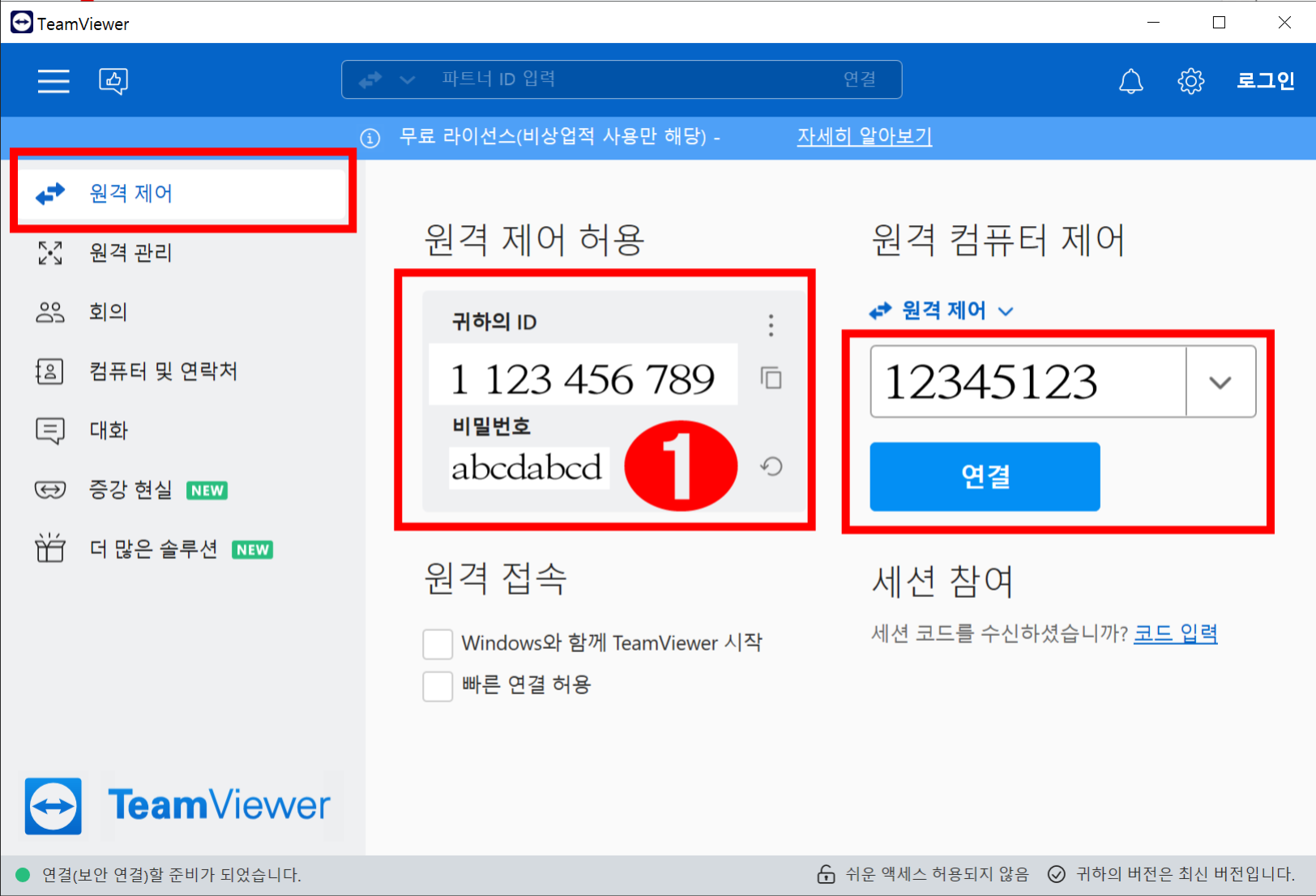
Task: Click the version check-mark icon
Action: click(1057, 873)
